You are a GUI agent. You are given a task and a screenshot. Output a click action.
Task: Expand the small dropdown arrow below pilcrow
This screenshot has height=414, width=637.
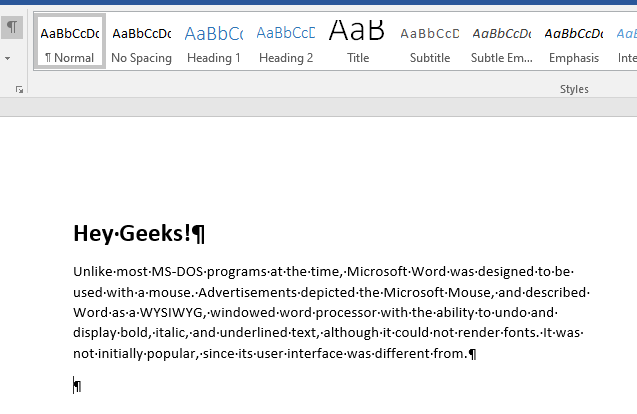9,58
